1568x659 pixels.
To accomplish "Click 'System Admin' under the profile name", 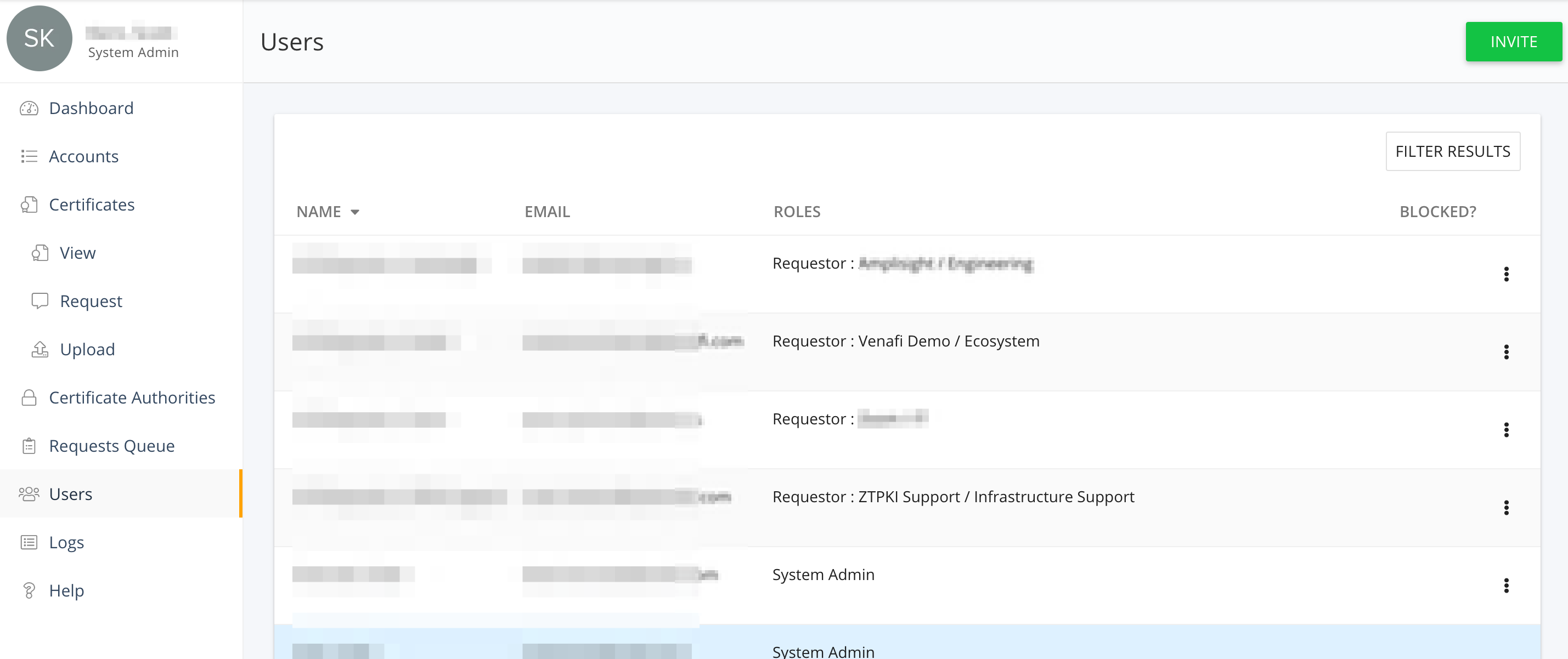I will (x=133, y=52).
